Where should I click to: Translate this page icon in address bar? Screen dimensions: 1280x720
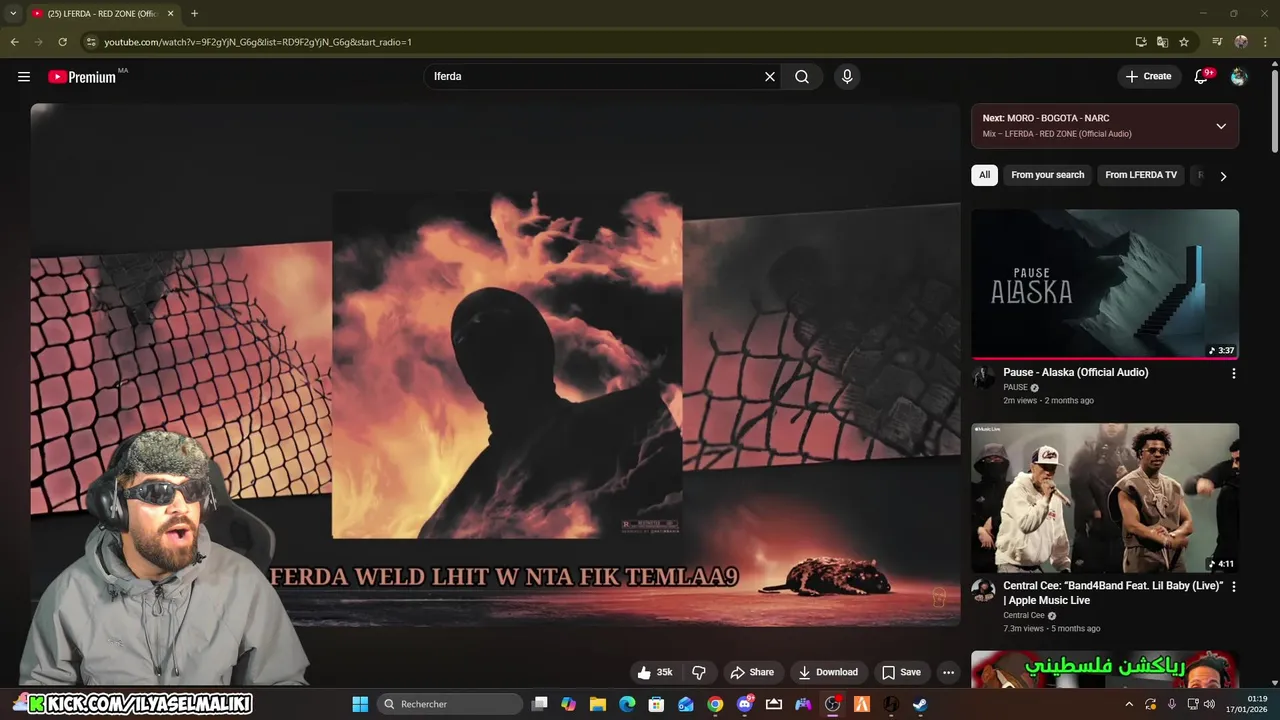(x=1162, y=42)
